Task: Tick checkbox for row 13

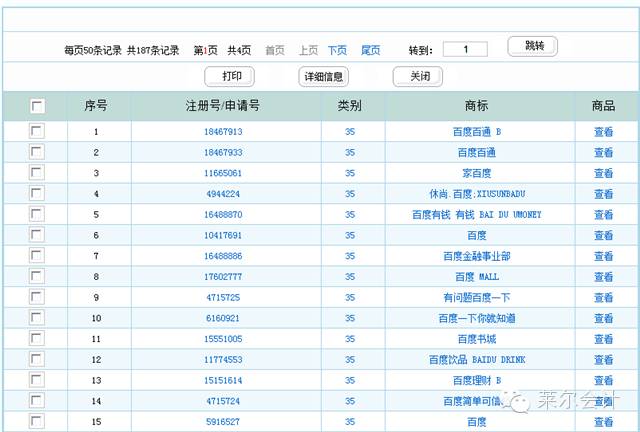Action: [x=37, y=380]
